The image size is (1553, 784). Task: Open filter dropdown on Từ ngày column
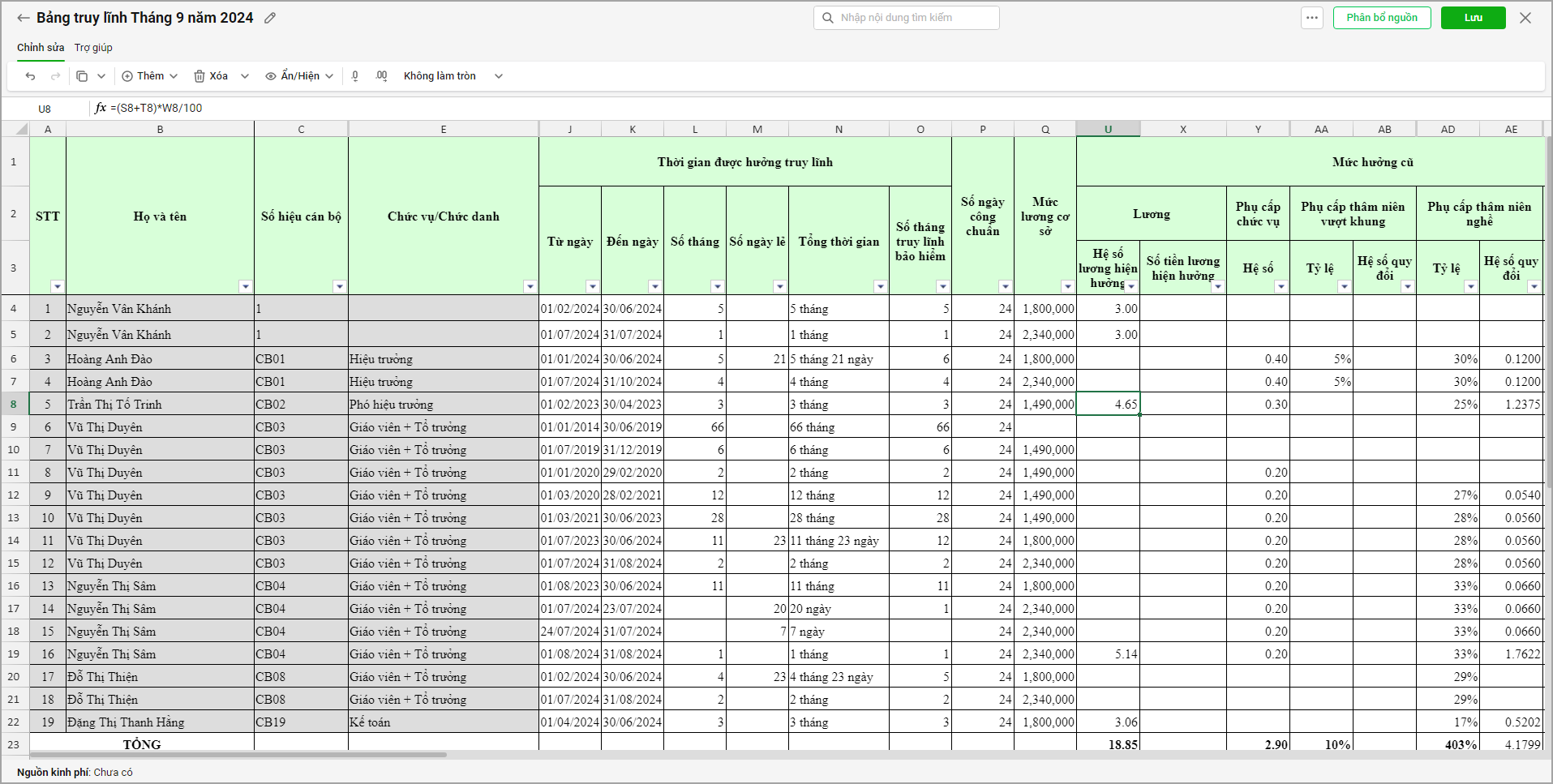592,286
